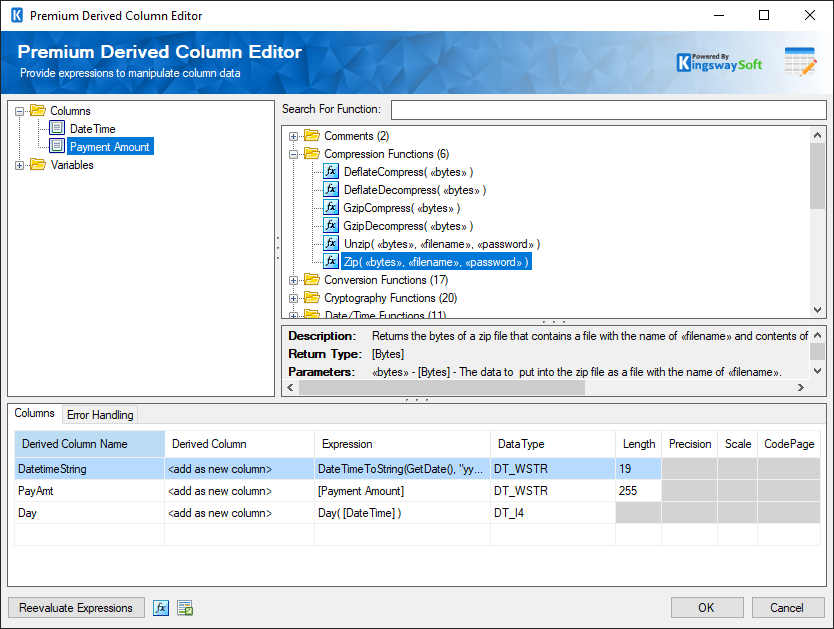
Task: Maximize the editor window
Action: [x=764, y=15]
